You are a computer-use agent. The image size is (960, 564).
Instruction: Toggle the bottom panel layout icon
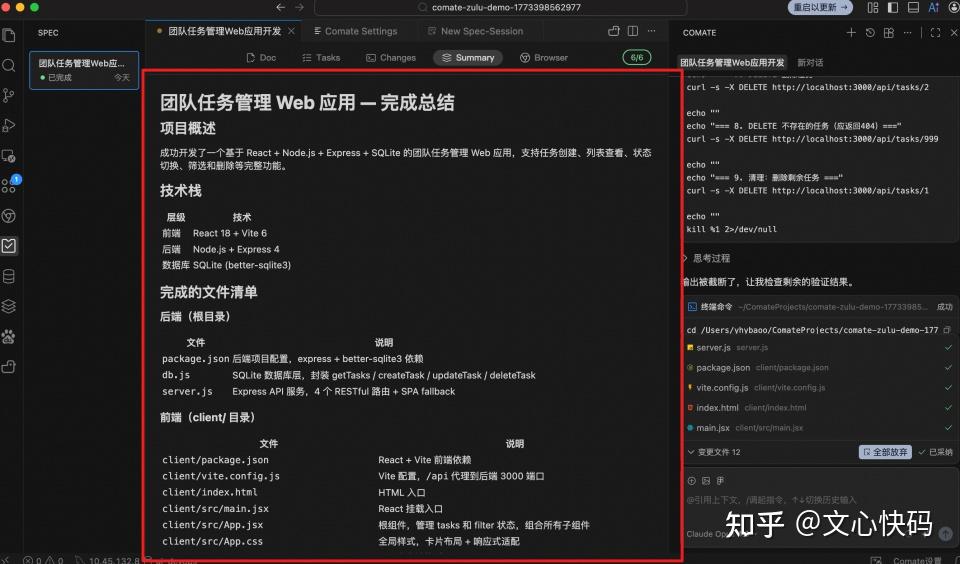[x=913, y=7]
